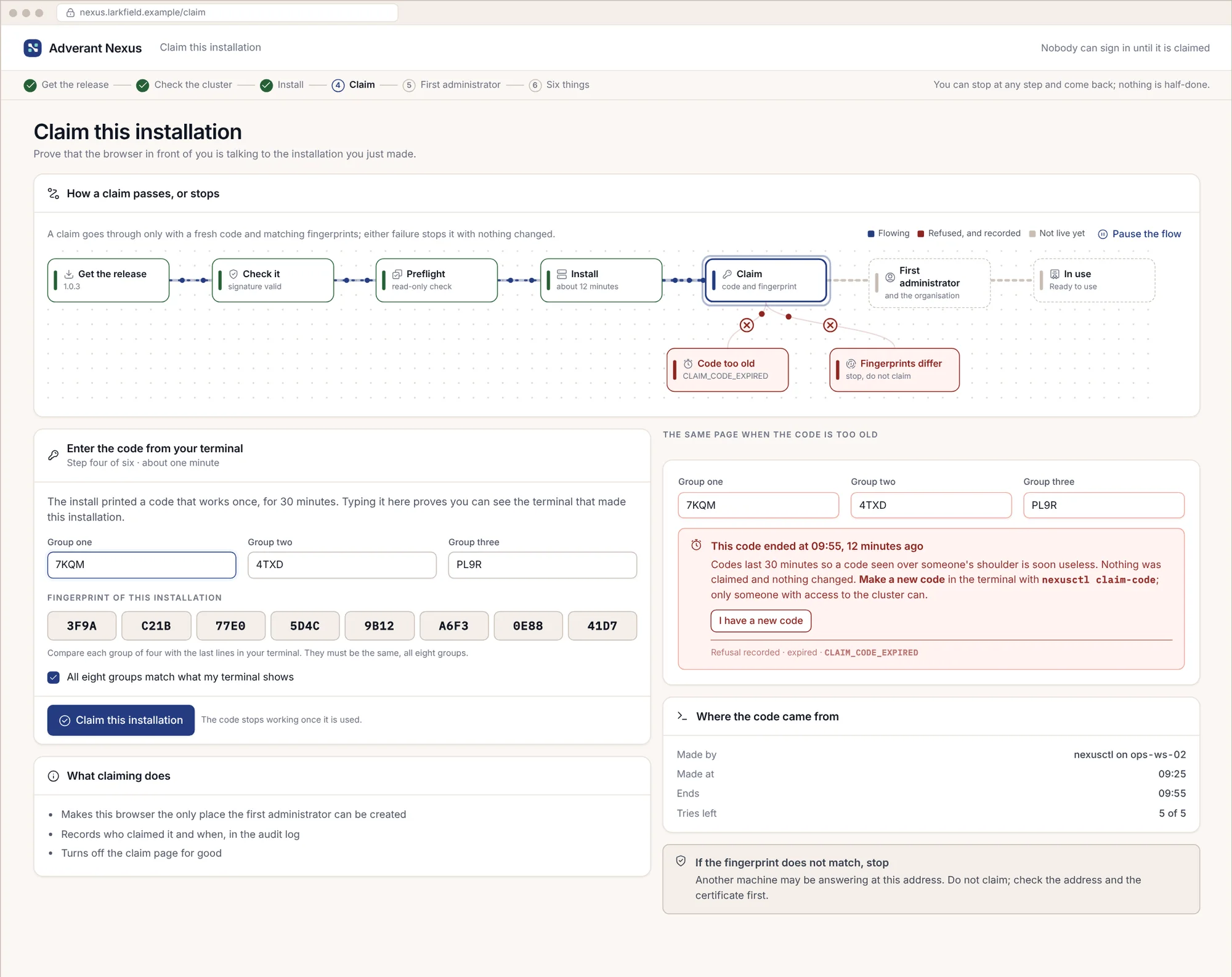The width and height of the screenshot is (1232, 977).
Task: Click the 'Claim this installation' button
Action: click(x=121, y=720)
